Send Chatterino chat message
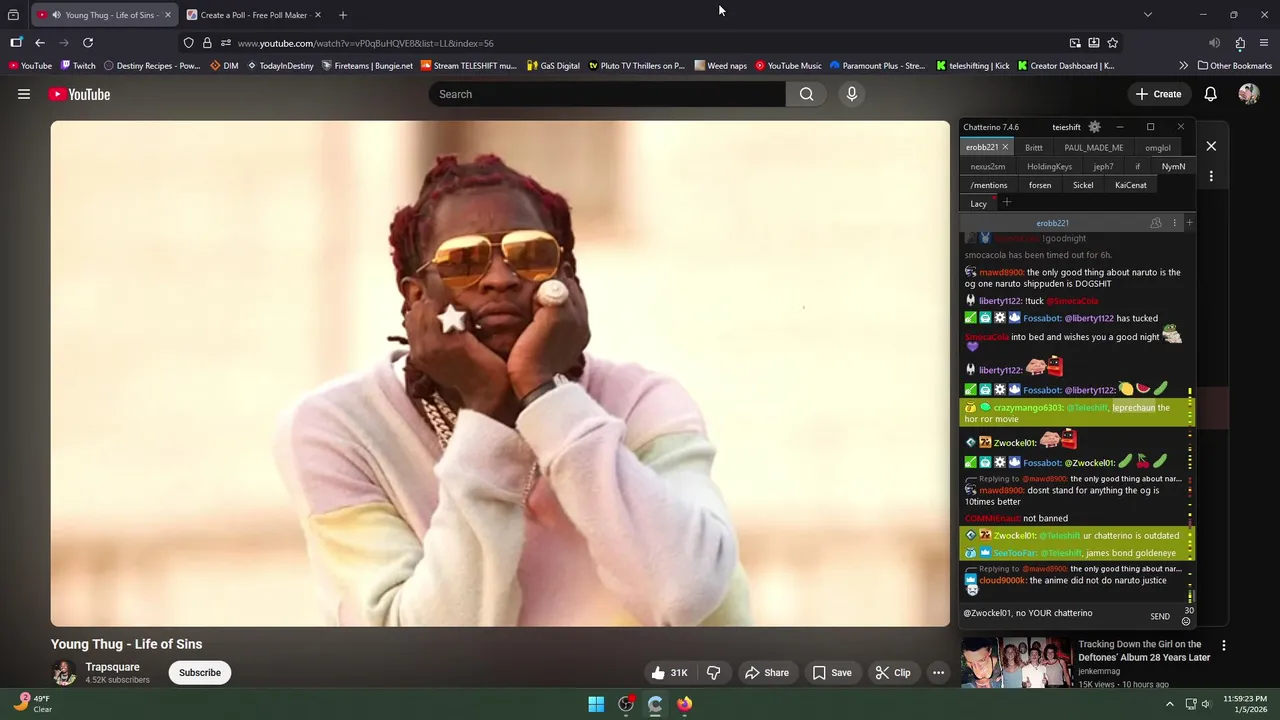Image resolution: width=1280 pixels, height=720 pixels. click(1159, 617)
